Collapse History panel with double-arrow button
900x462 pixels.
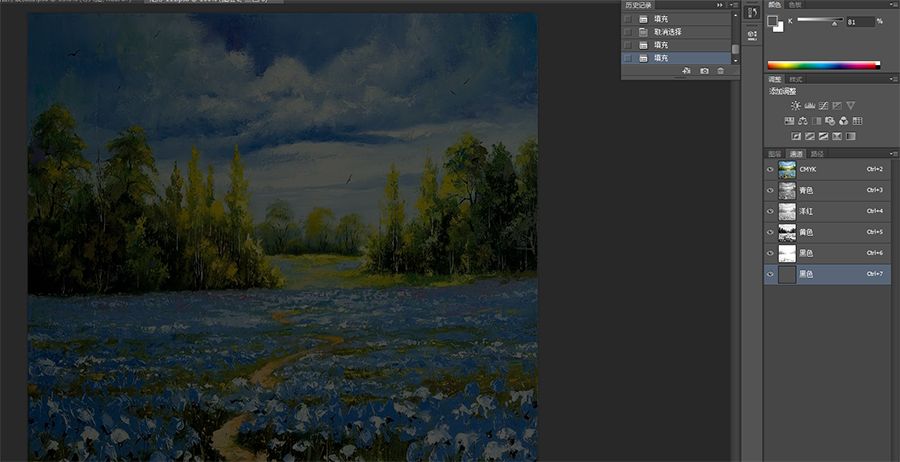tap(720, 5)
